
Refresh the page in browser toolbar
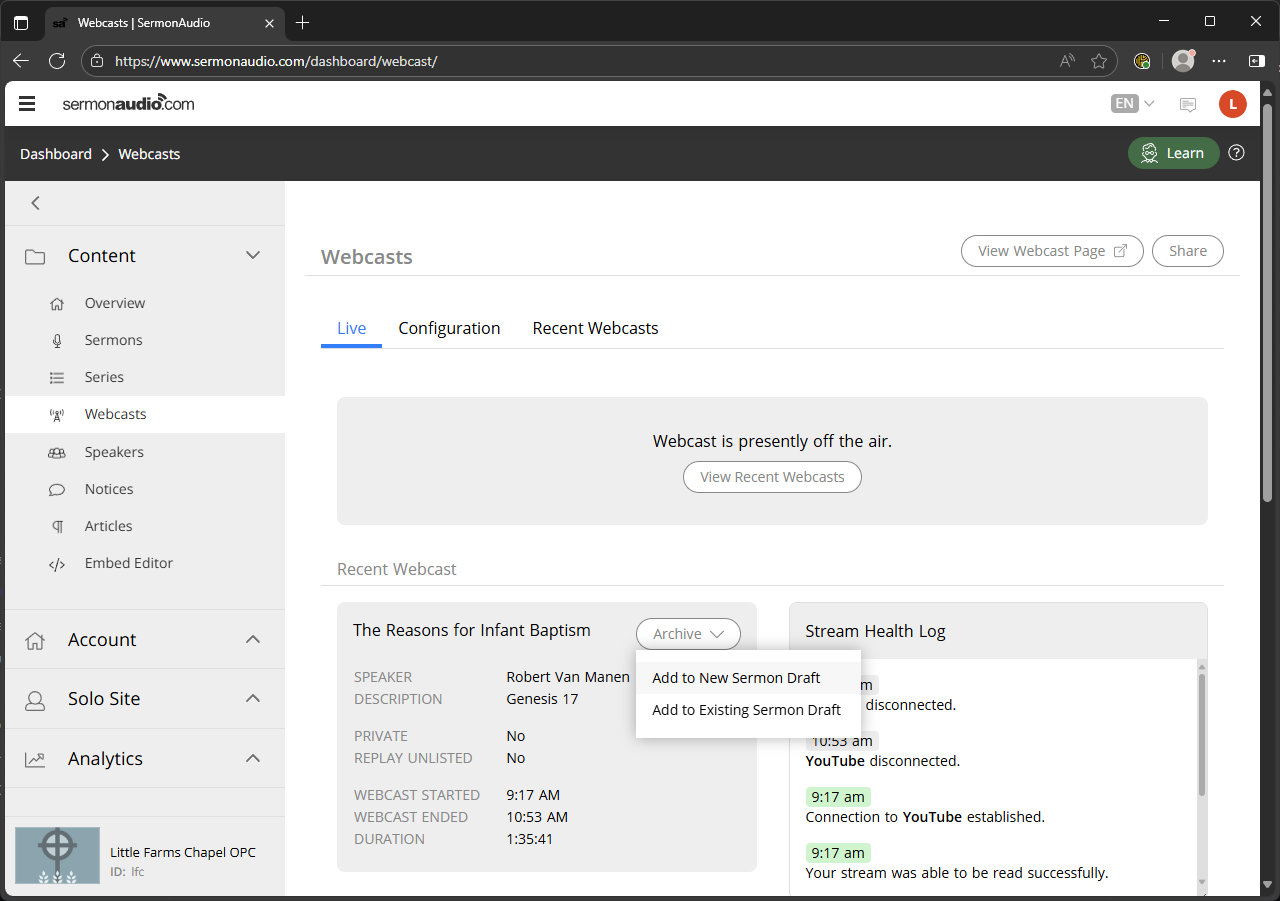tap(57, 61)
